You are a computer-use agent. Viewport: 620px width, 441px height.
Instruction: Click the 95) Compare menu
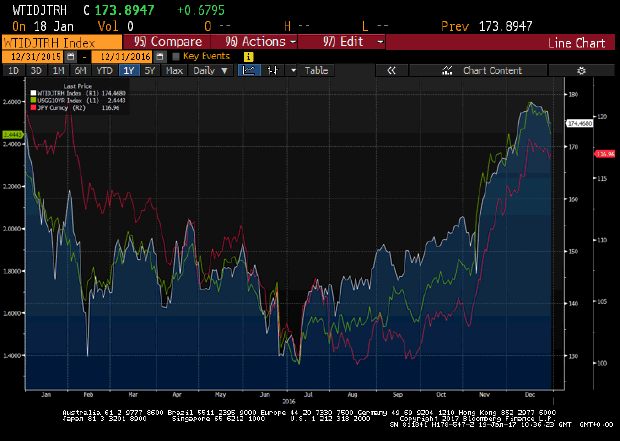tap(167, 42)
